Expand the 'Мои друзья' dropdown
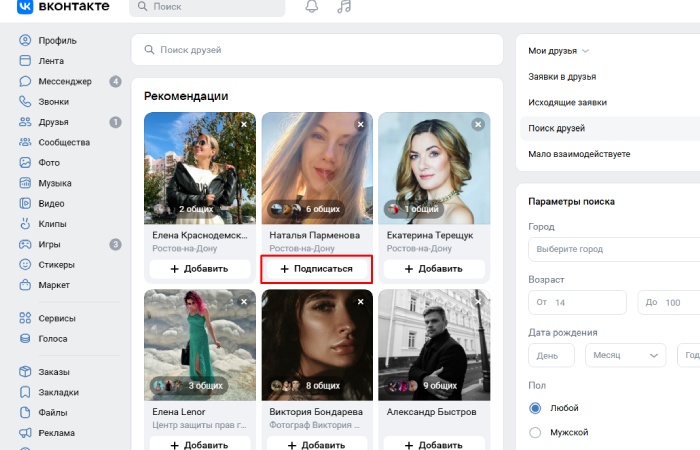 coord(559,50)
